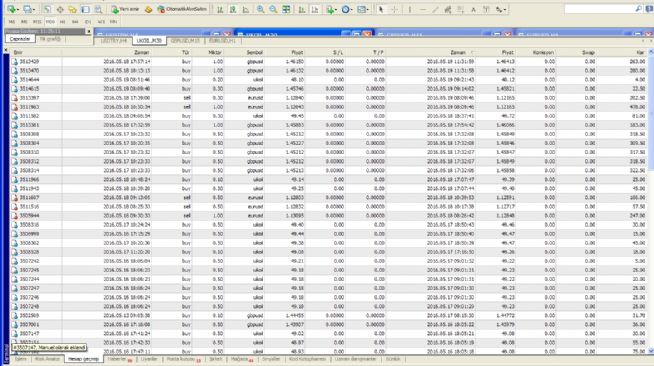Select the trendline tool
The height and width of the screenshot is (366, 654).
click(435, 9)
